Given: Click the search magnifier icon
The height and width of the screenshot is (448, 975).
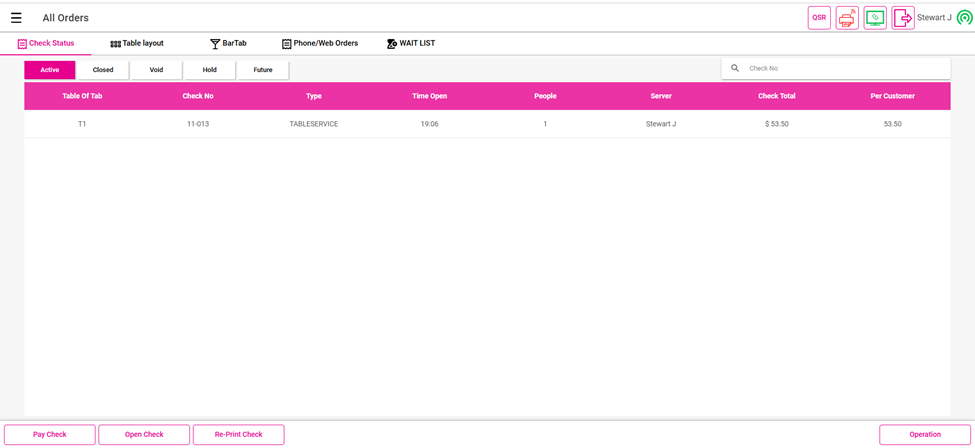Looking at the screenshot, I should (735, 69).
